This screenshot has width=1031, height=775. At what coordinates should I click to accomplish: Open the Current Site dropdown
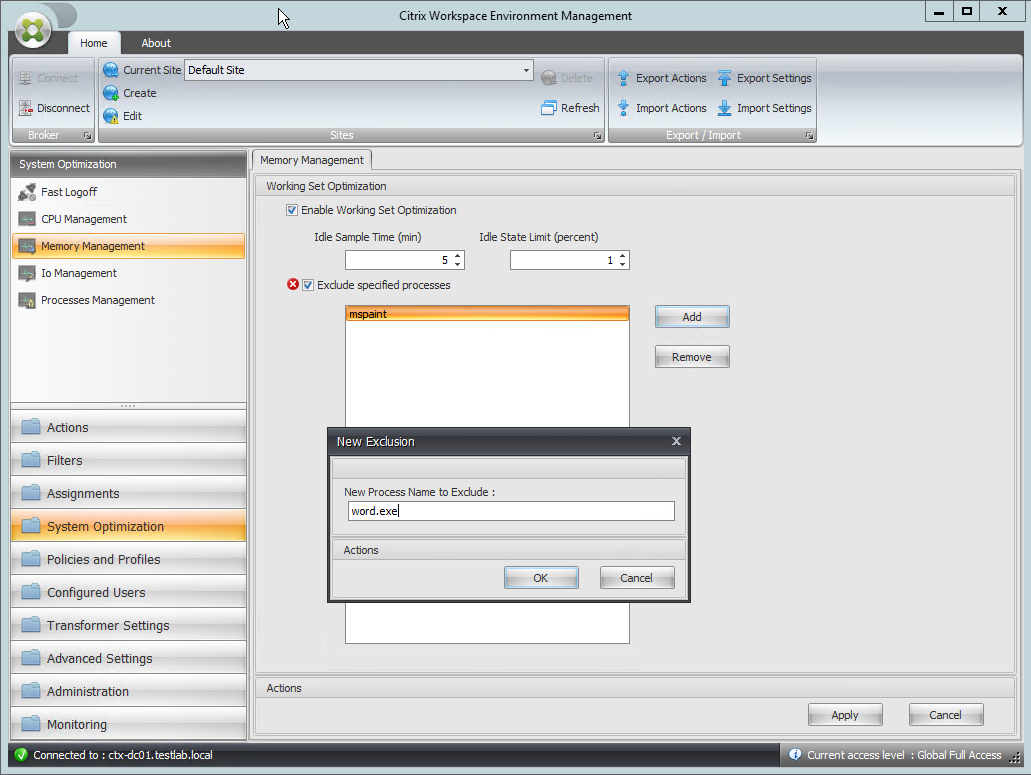(x=526, y=70)
